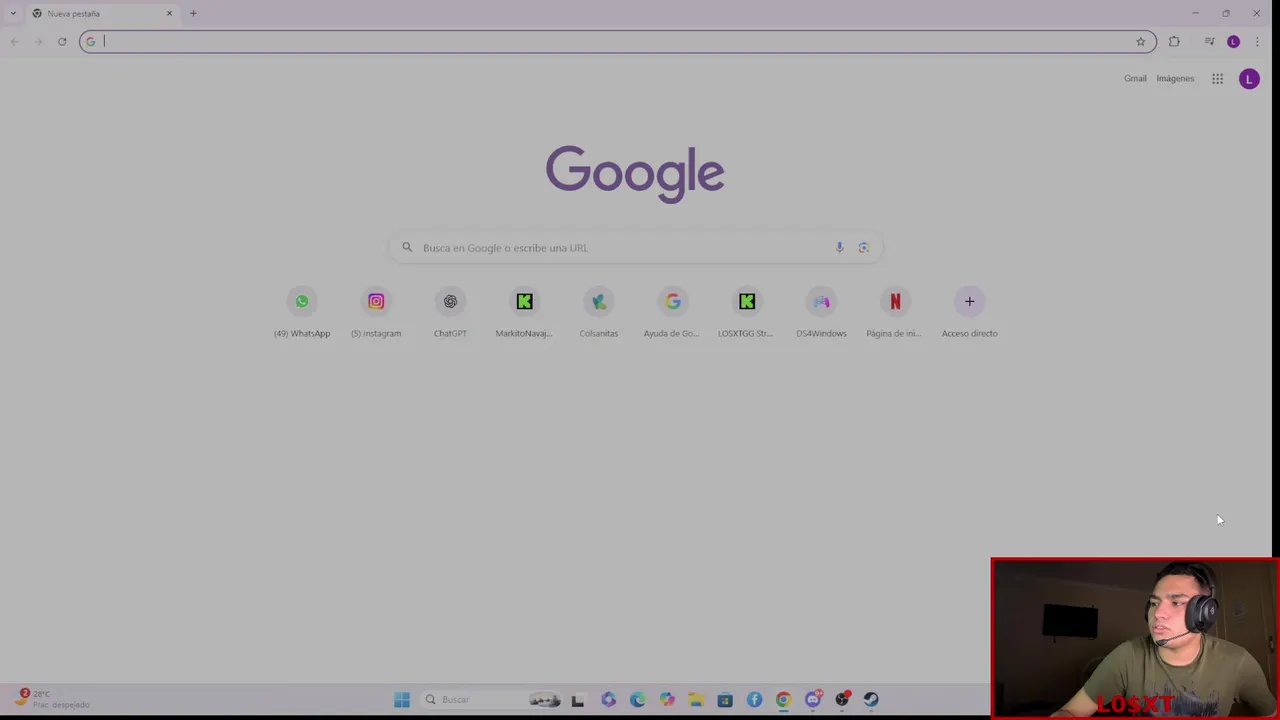1280x720 pixels.
Task: Open the Copilot taskbar icon
Action: point(667,700)
